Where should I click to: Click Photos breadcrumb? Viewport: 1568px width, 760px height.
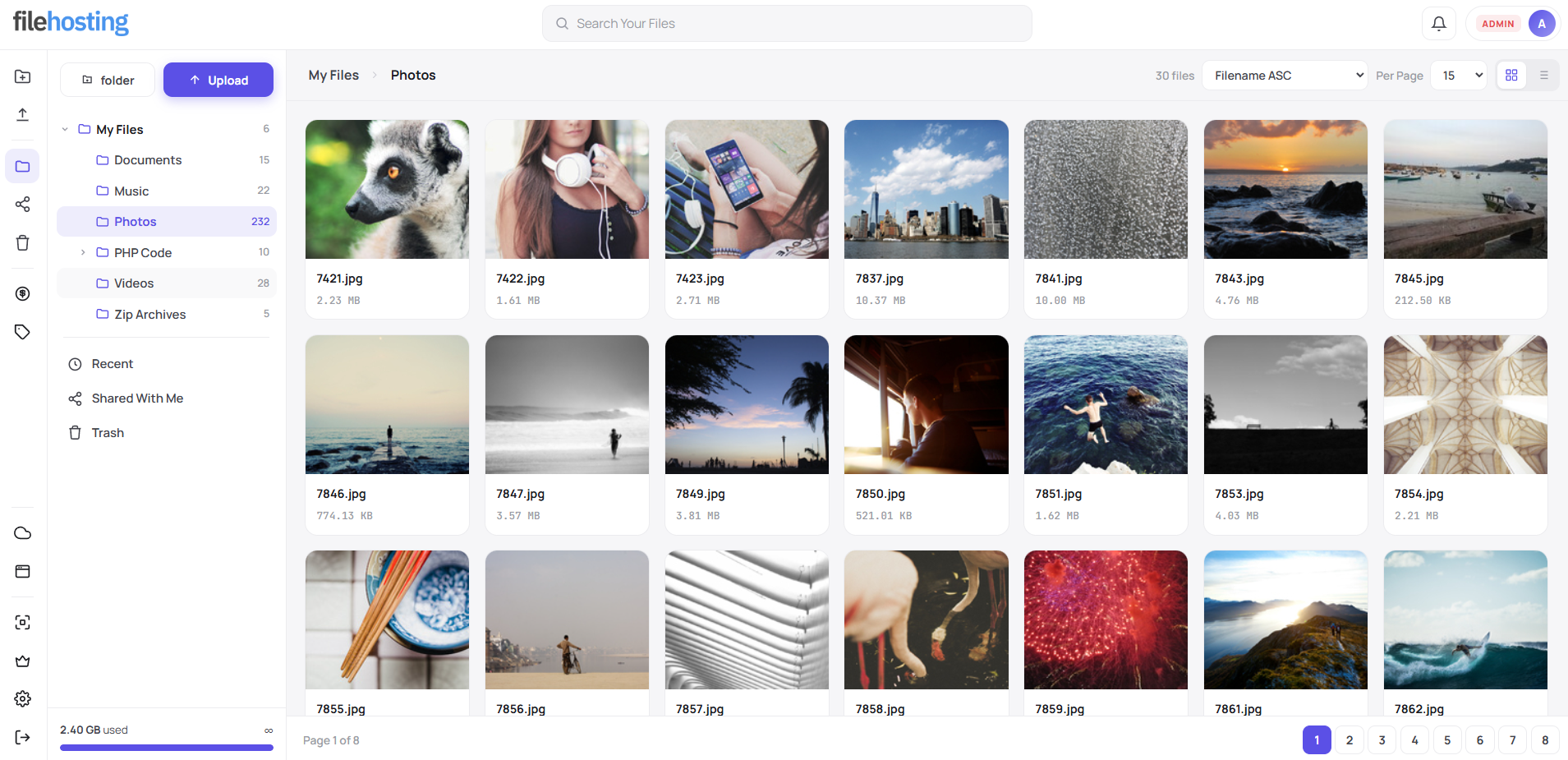tap(413, 75)
